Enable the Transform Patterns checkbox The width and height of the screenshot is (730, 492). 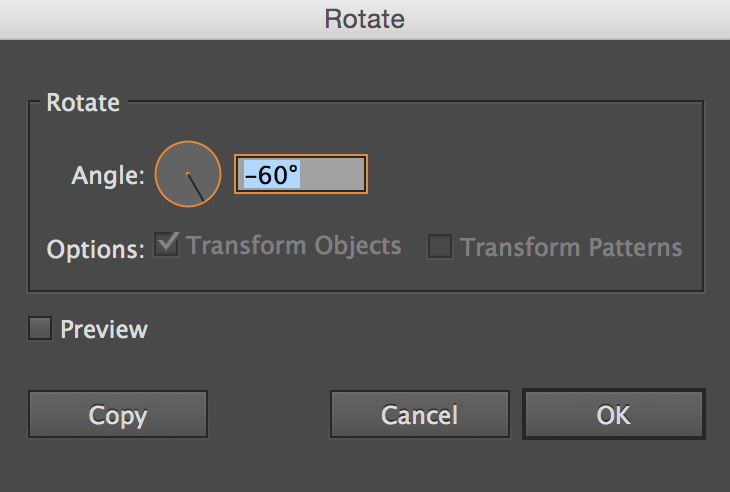pos(440,246)
